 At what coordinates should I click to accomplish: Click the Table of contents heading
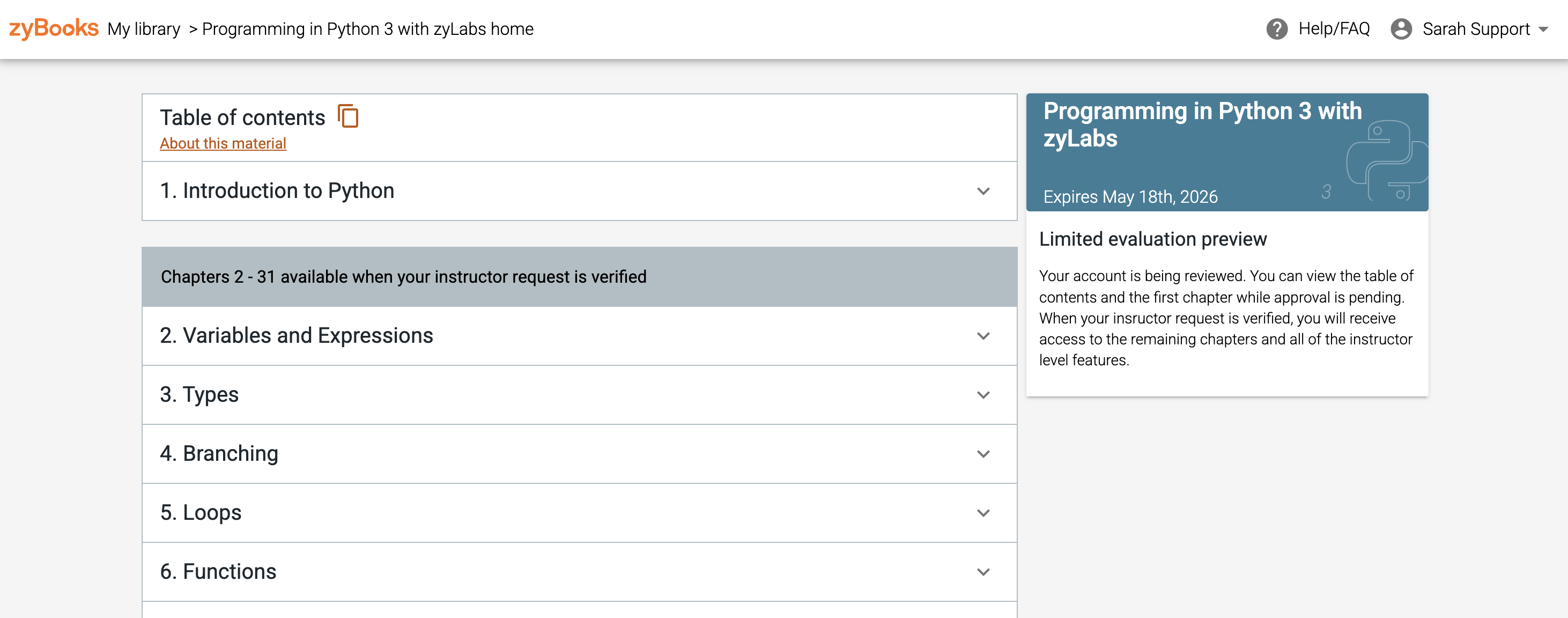[242, 117]
